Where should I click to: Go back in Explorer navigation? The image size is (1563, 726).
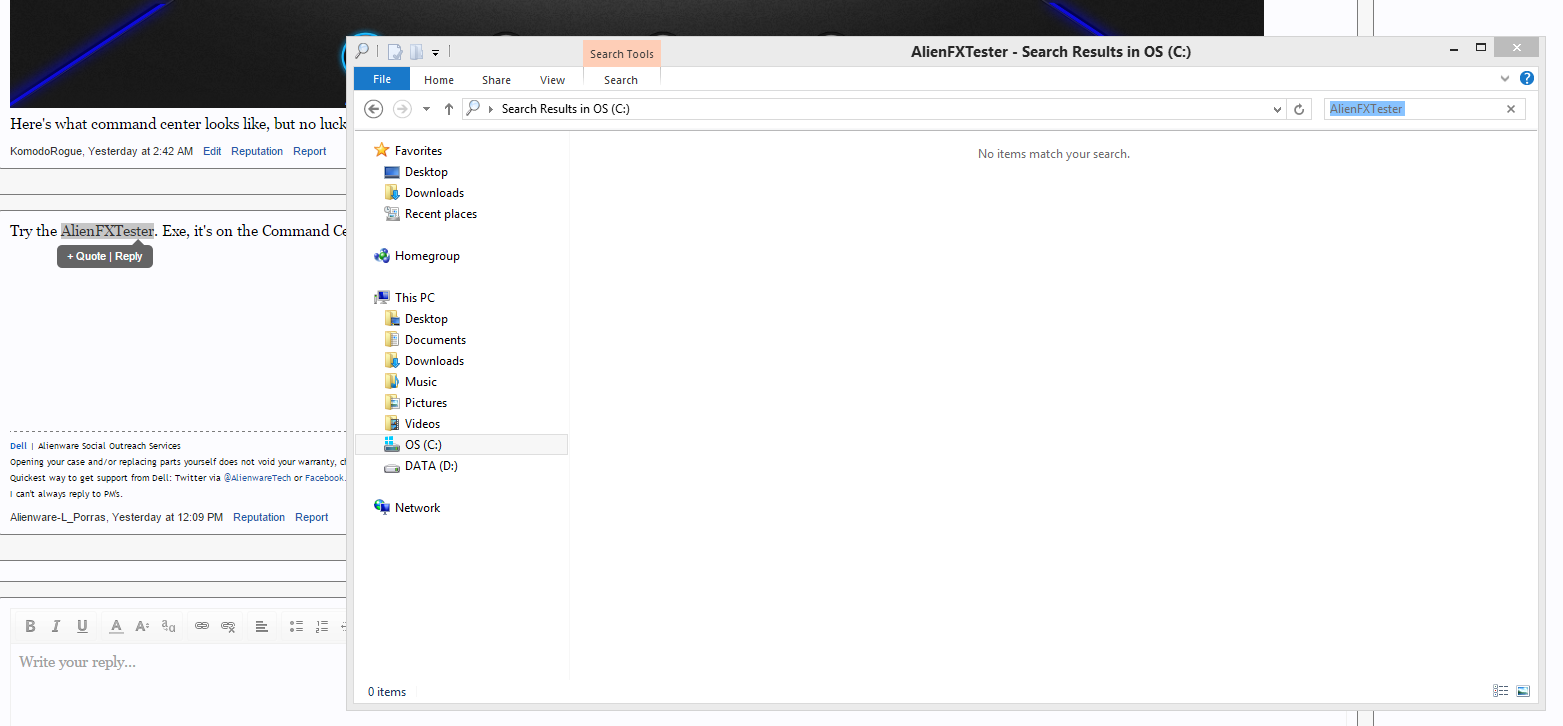coord(374,109)
